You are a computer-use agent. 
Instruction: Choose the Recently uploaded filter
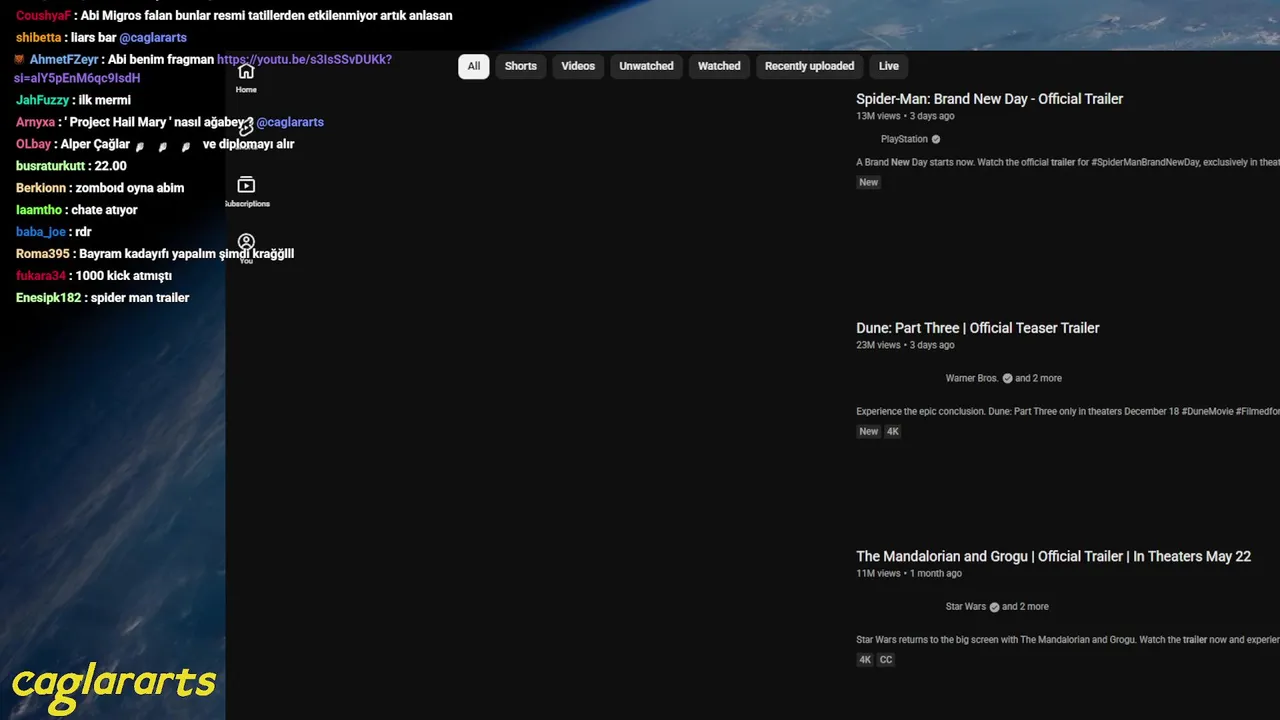tap(809, 66)
